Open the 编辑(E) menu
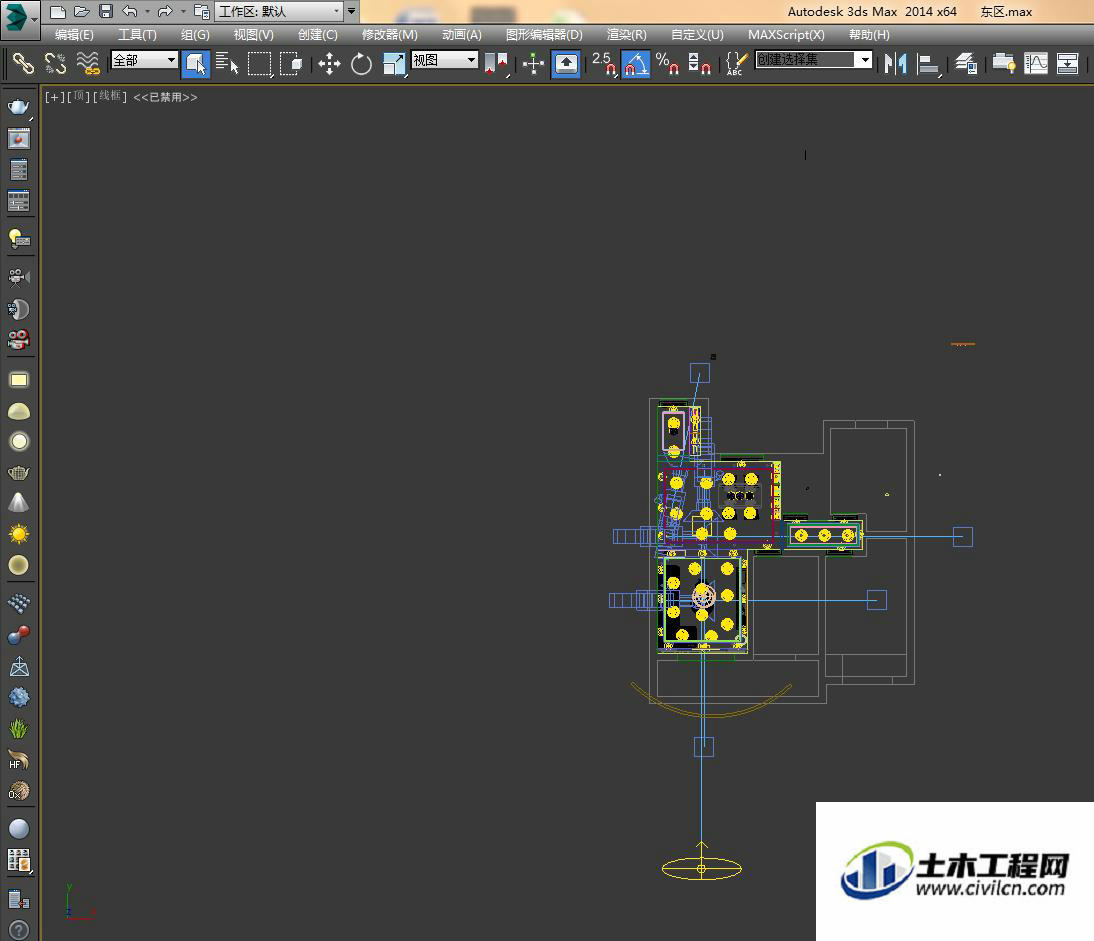1094x941 pixels. coord(74,35)
